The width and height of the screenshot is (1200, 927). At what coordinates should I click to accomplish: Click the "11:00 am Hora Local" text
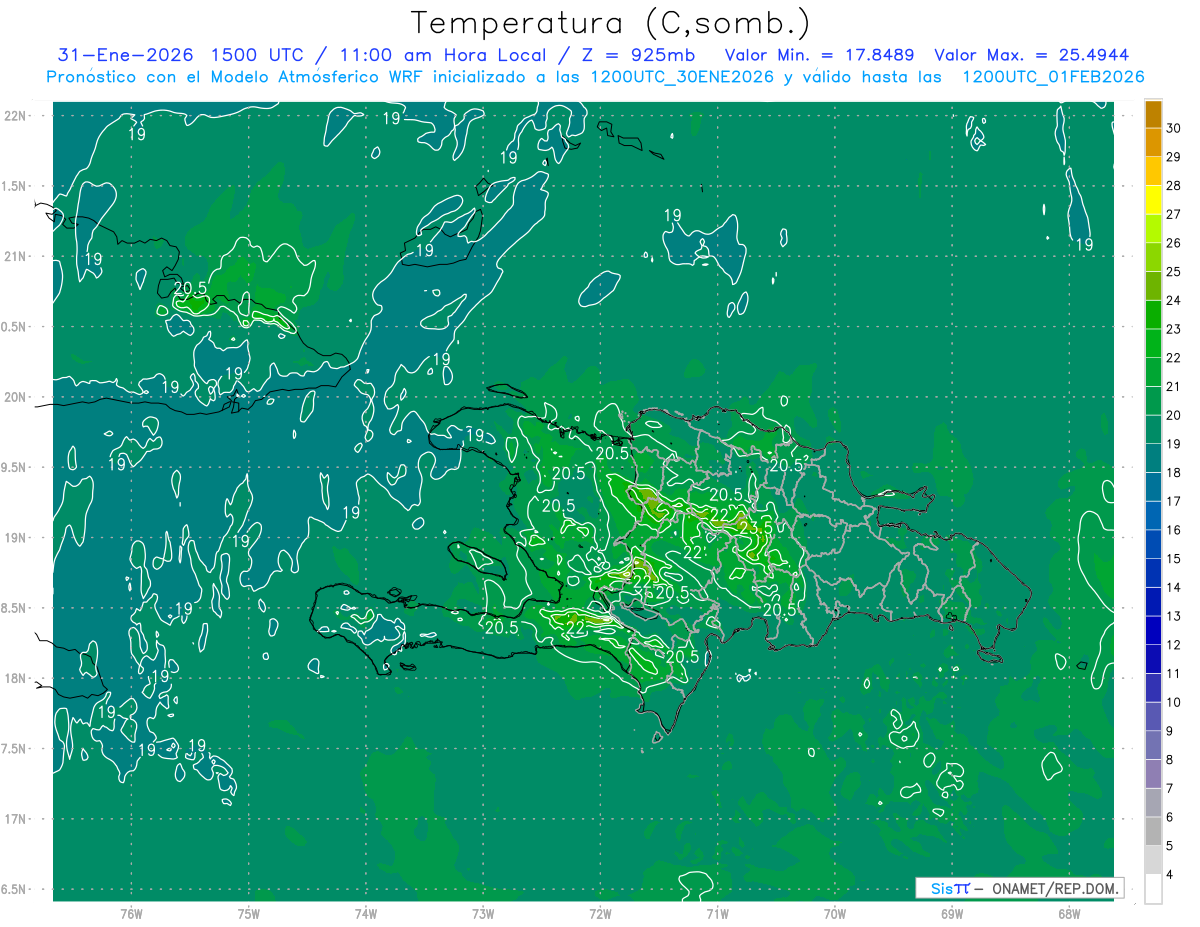tap(442, 55)
